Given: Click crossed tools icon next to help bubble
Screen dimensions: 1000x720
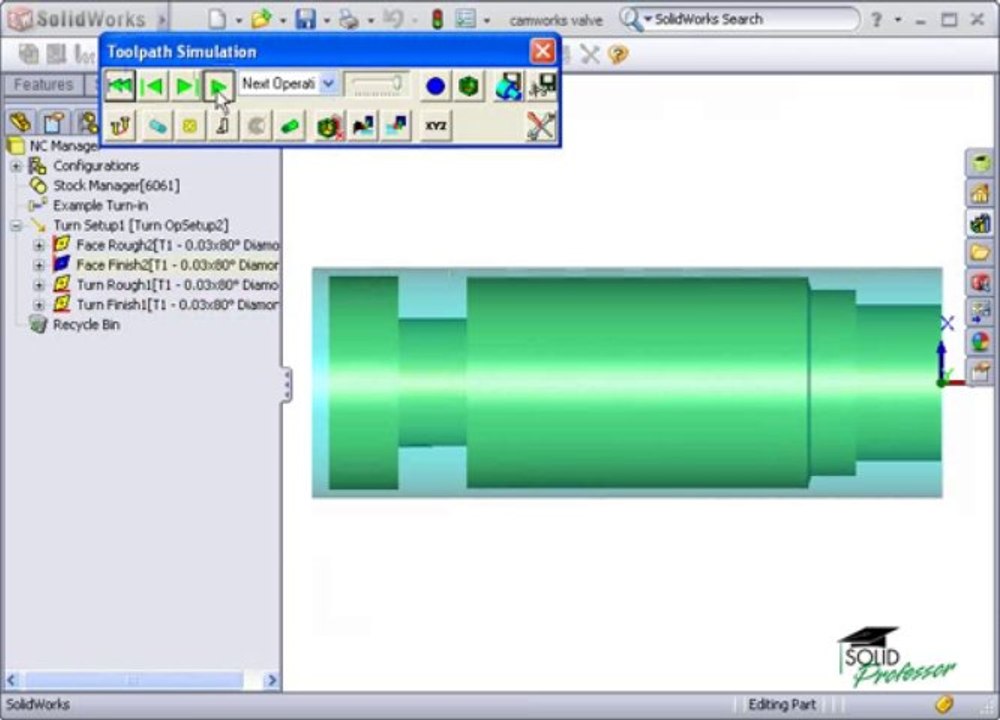Looking at the screenshot, I should 590,54.
